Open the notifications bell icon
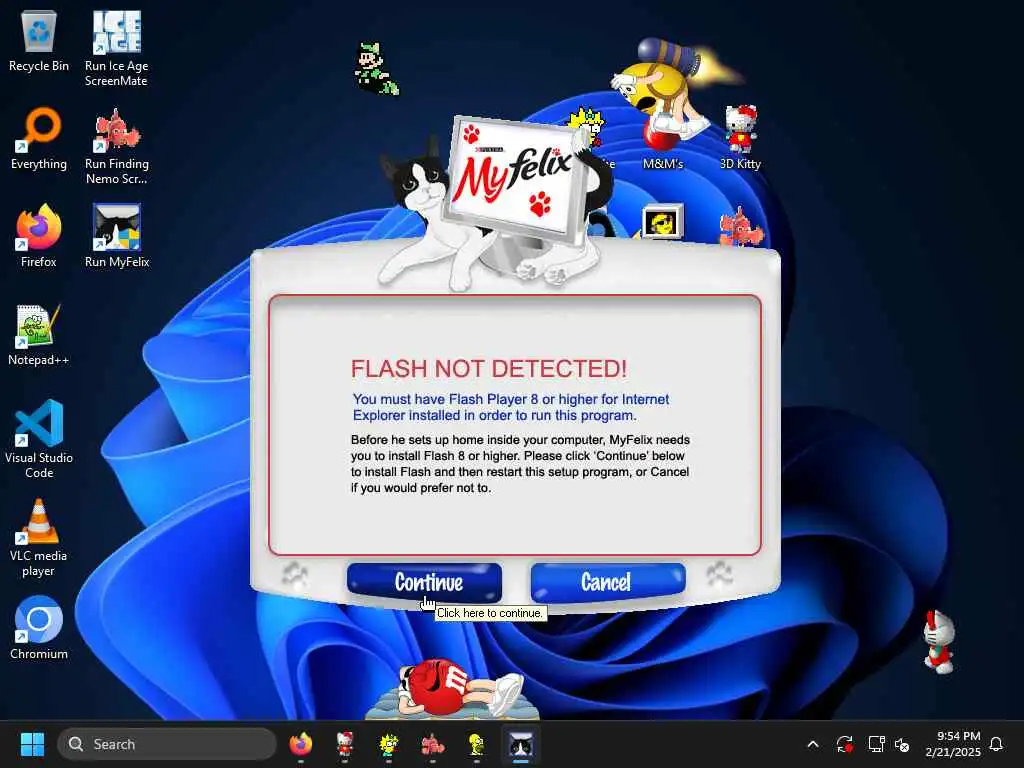Image resolution: width=1024 pixels, height=768 pixels. pyautogui.click(x=996, y=744)
